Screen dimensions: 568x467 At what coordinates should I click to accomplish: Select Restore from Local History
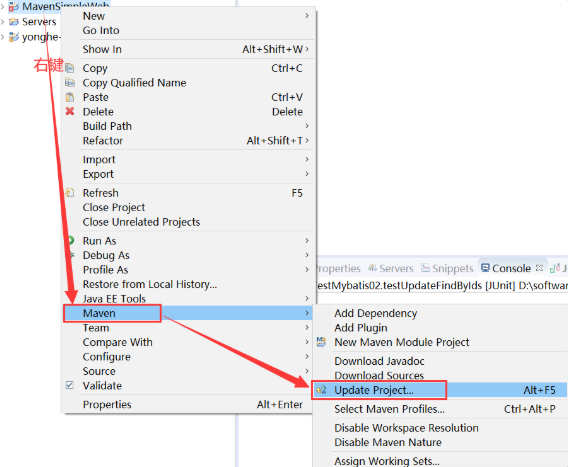click(x=150, y=284)
